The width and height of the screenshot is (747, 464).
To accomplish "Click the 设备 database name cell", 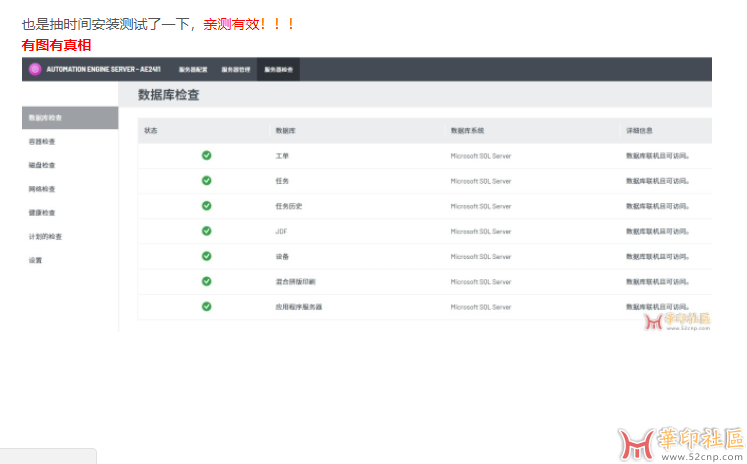I will pyautogui.click(x=282, y=257).
